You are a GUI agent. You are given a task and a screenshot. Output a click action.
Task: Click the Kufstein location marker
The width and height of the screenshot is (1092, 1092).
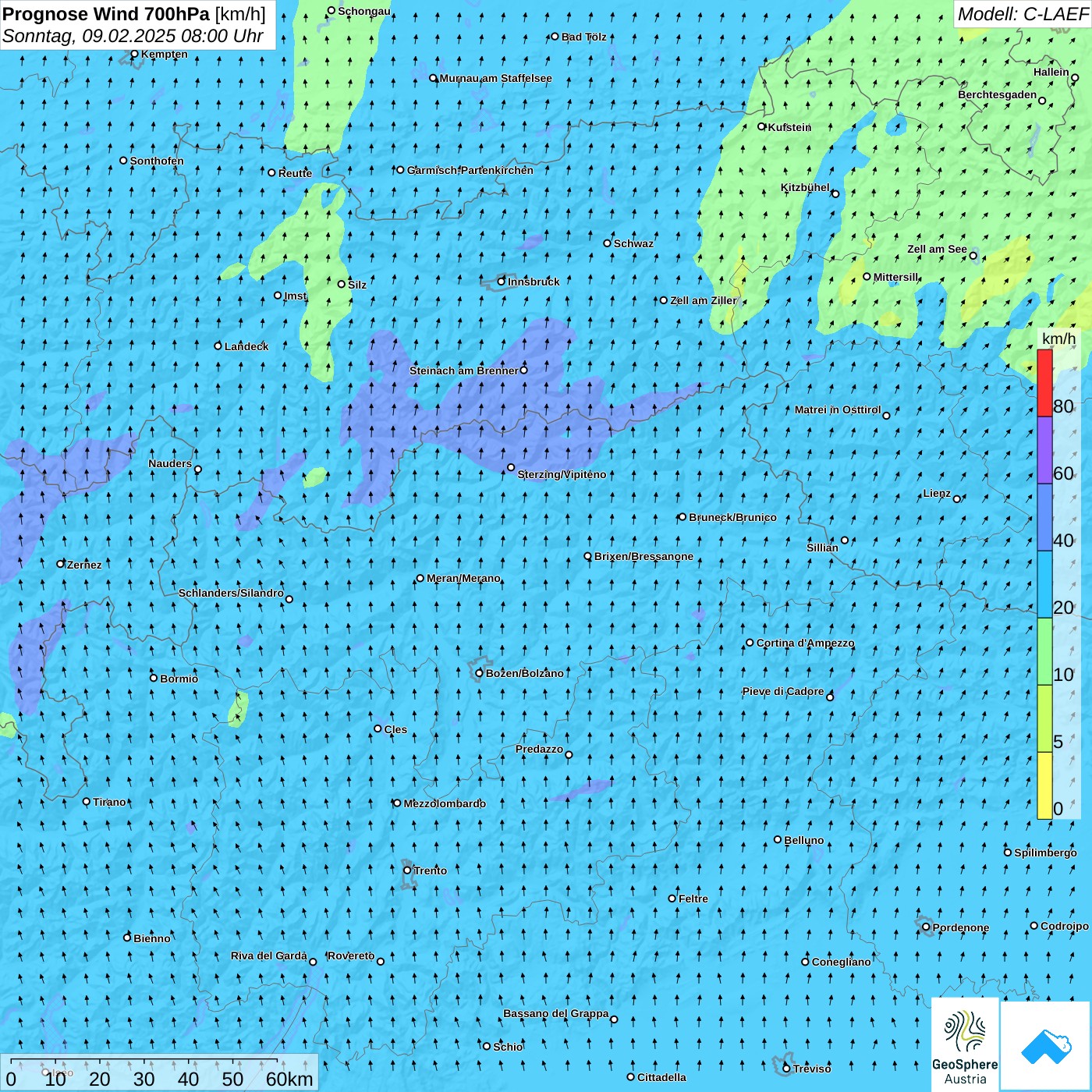tap(762, 126)
